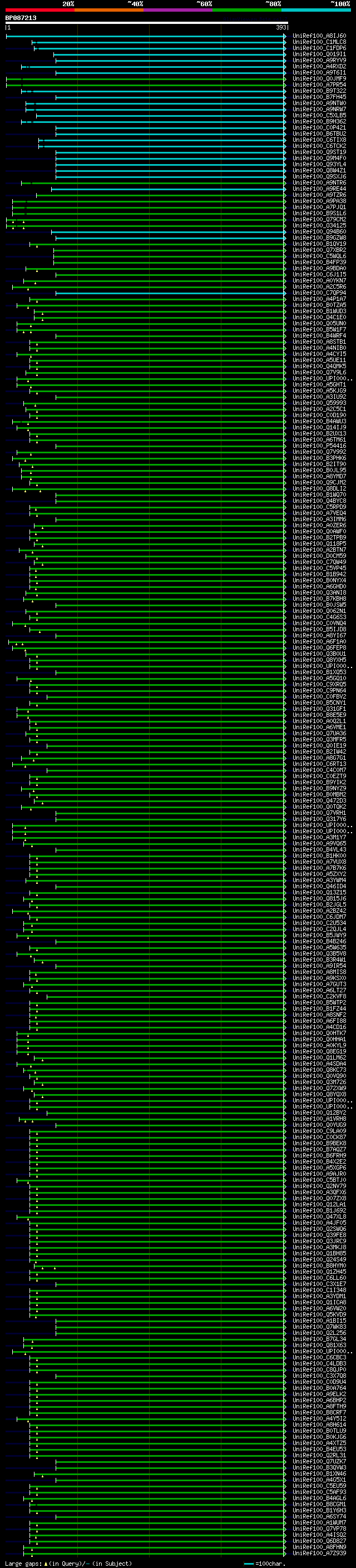Click the UniRef100_A7Z939 label

point(319,1554)
